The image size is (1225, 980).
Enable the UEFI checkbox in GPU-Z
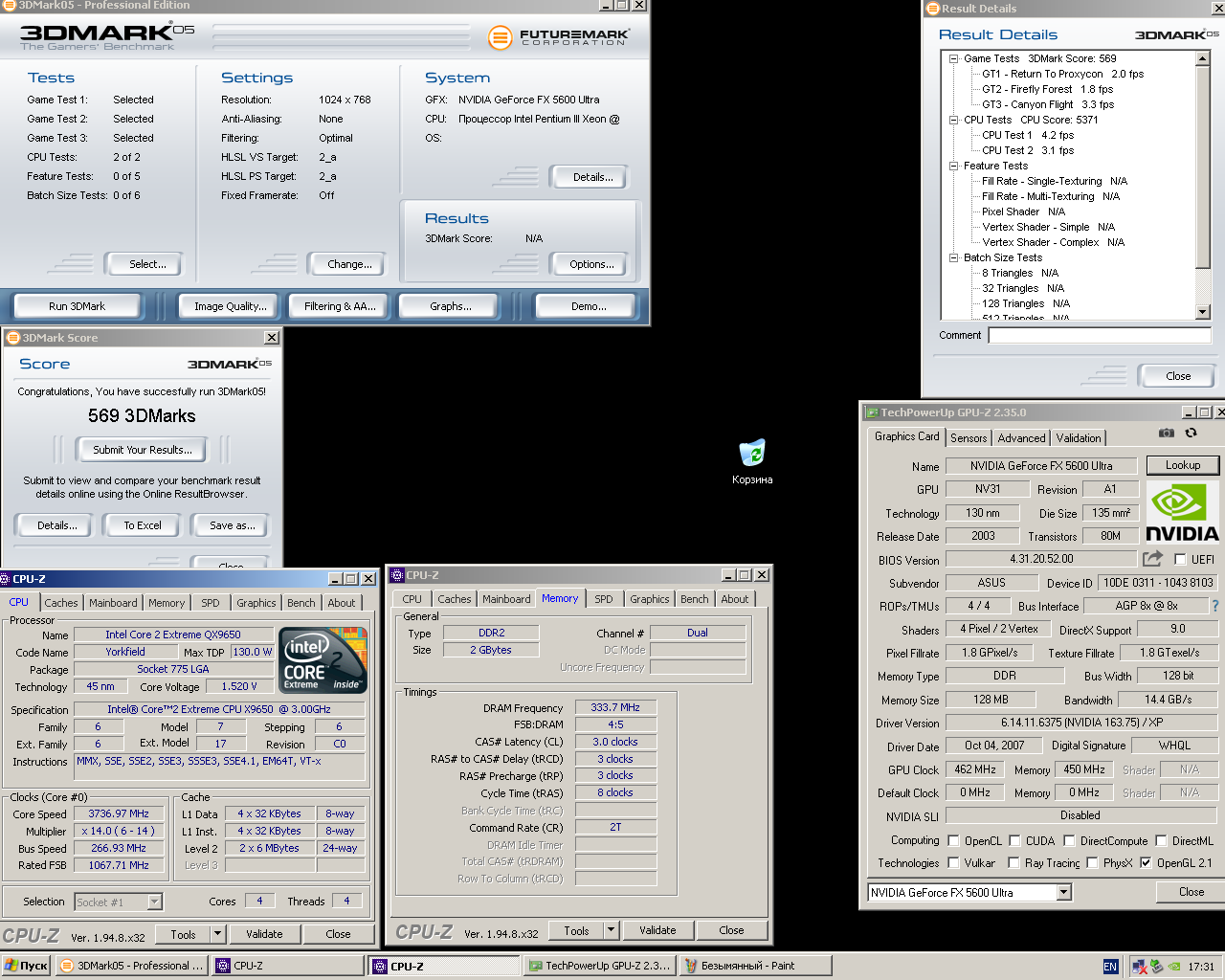pos(1180,560)
